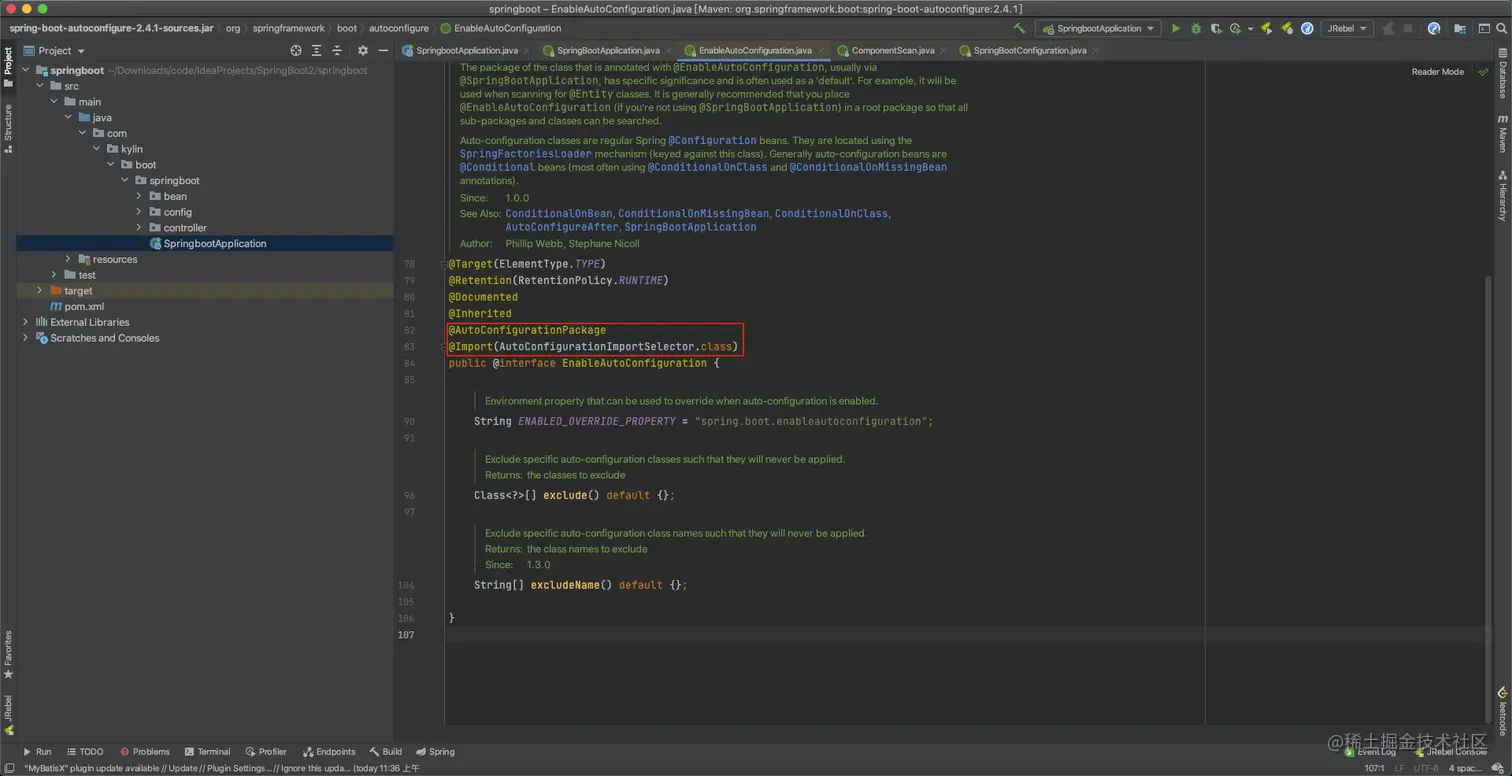Open the Spring tool window
This screenshot has width=1512, height=776.
pyautogui.click(x=436, y=752)
